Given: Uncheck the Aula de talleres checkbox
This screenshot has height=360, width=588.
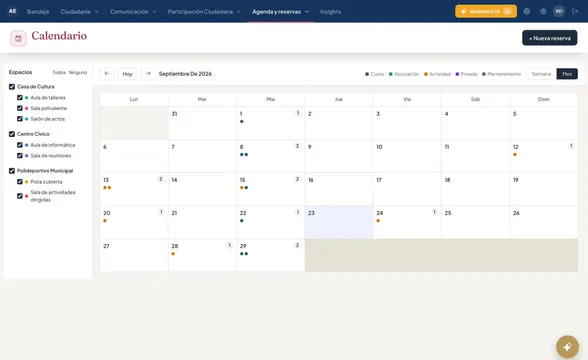Looking at the screenshot, I should (20, 98).
